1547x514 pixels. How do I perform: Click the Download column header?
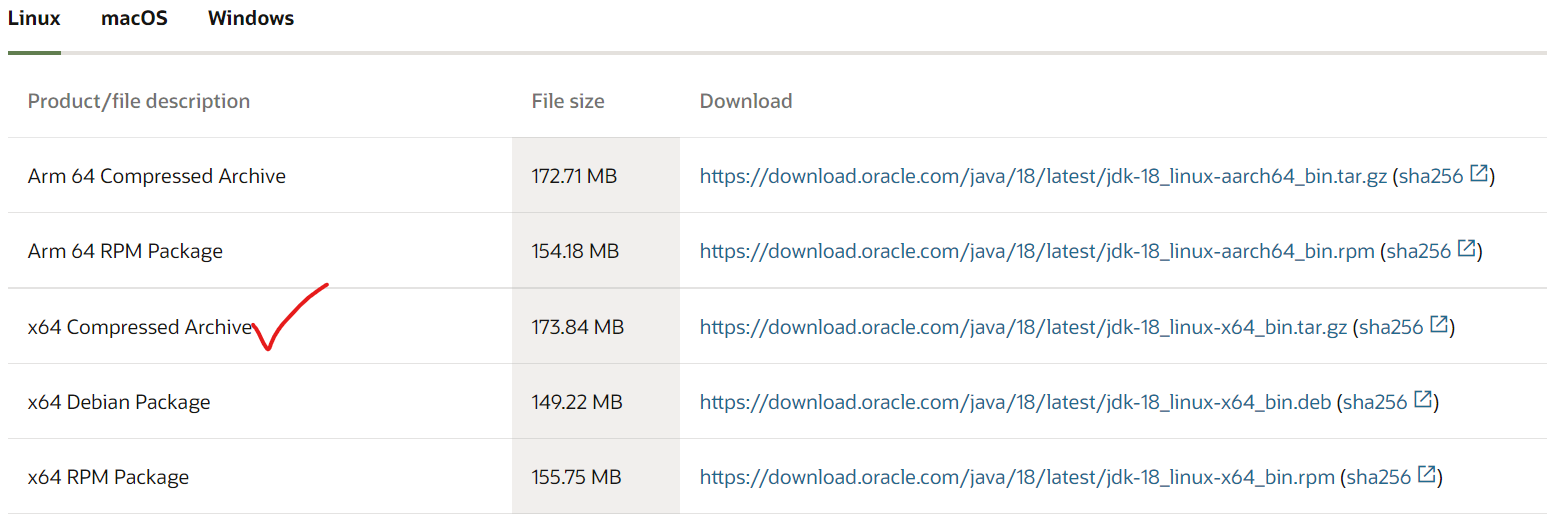(x=746, y=101)
